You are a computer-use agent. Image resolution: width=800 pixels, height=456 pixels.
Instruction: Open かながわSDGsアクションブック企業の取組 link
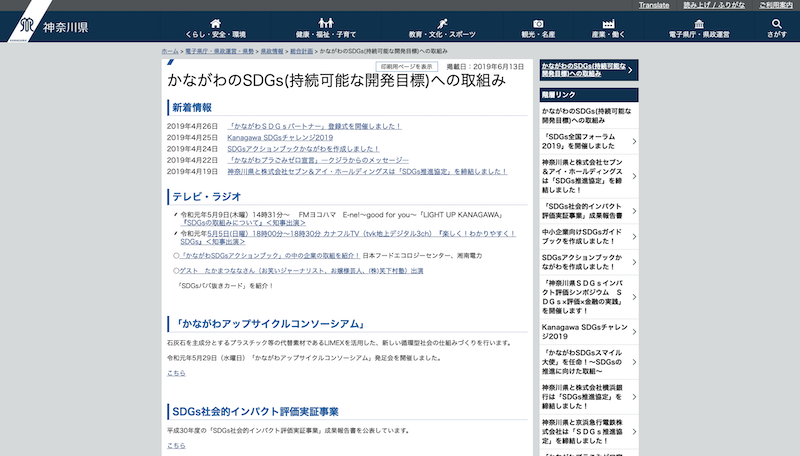click(270, 256)
